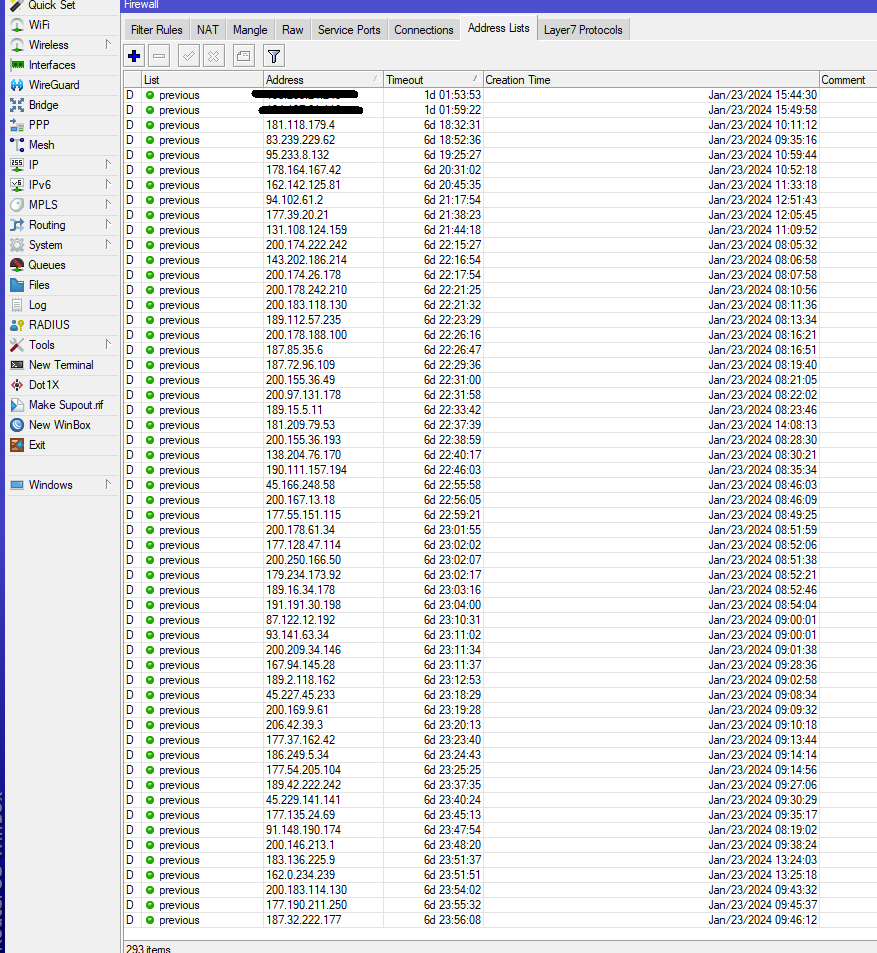Viewport: 877px width, 953px height.
Task: Open the Layer7 Protocols tab
Action: (x=583, y=29)
